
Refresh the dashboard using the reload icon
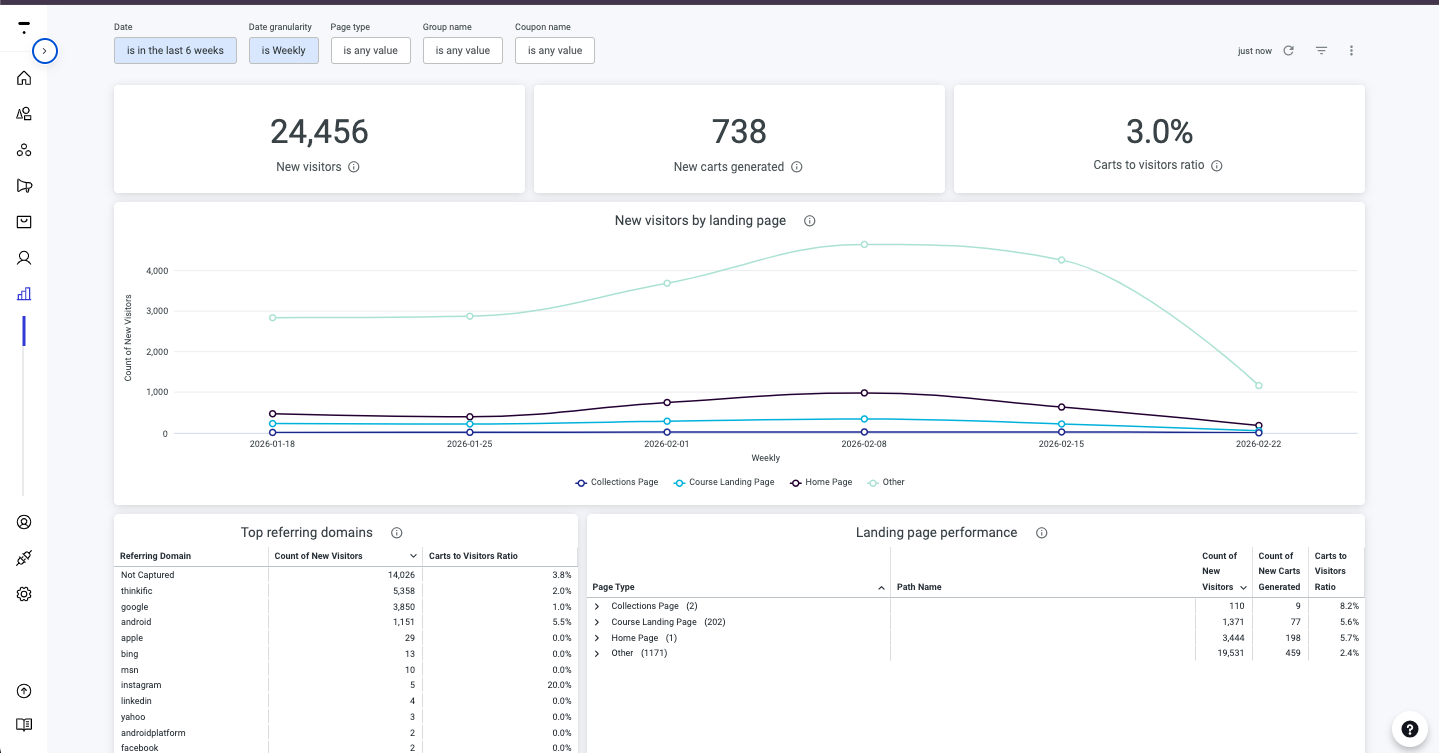click(1290, 50)
